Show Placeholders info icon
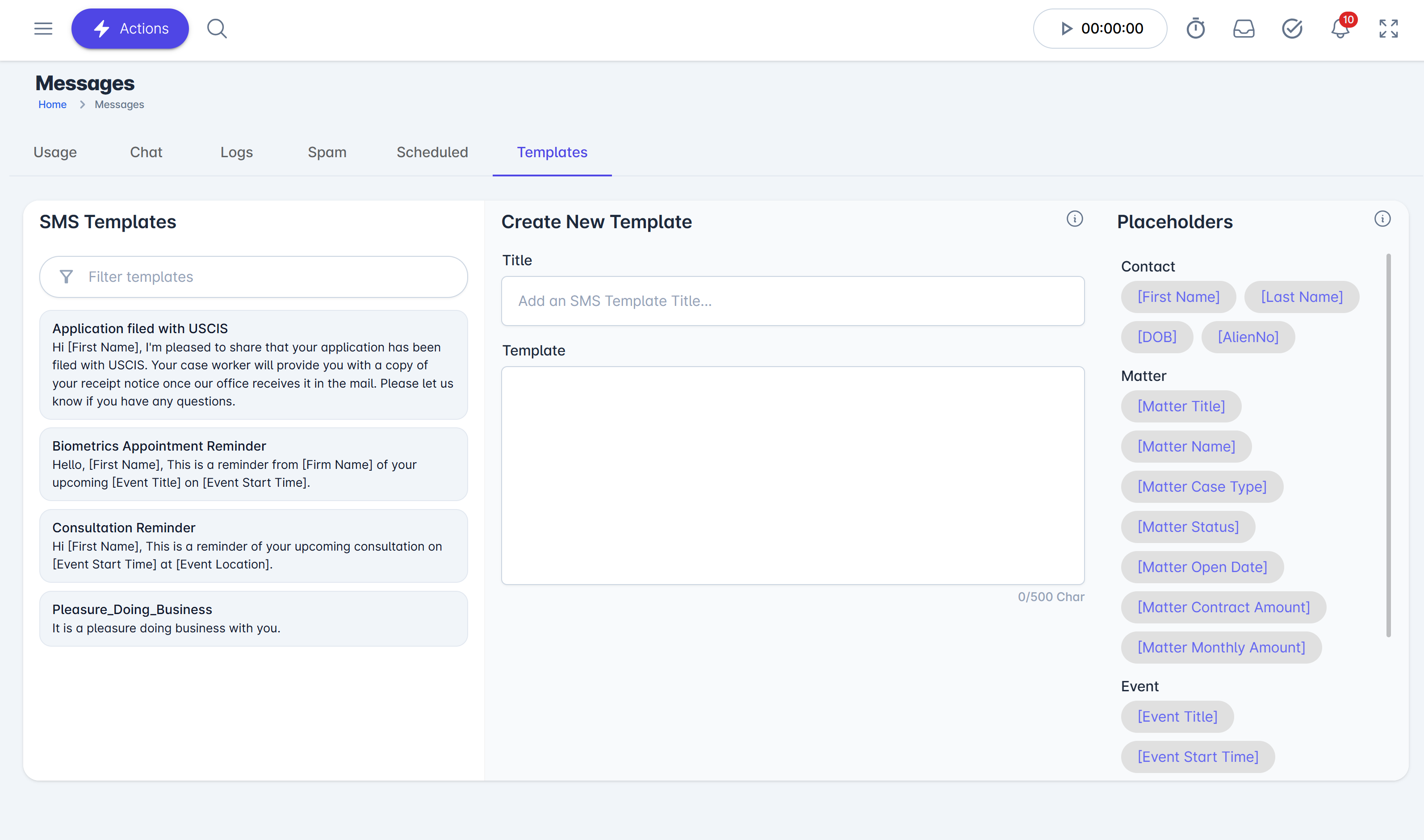This screenshot has width=1424, height=840. tap(1382, 219)
